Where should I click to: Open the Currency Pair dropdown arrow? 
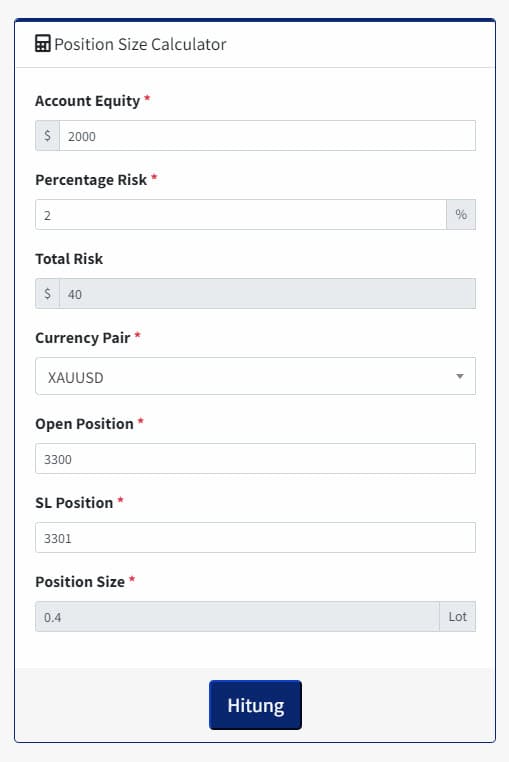coord(459,376)
